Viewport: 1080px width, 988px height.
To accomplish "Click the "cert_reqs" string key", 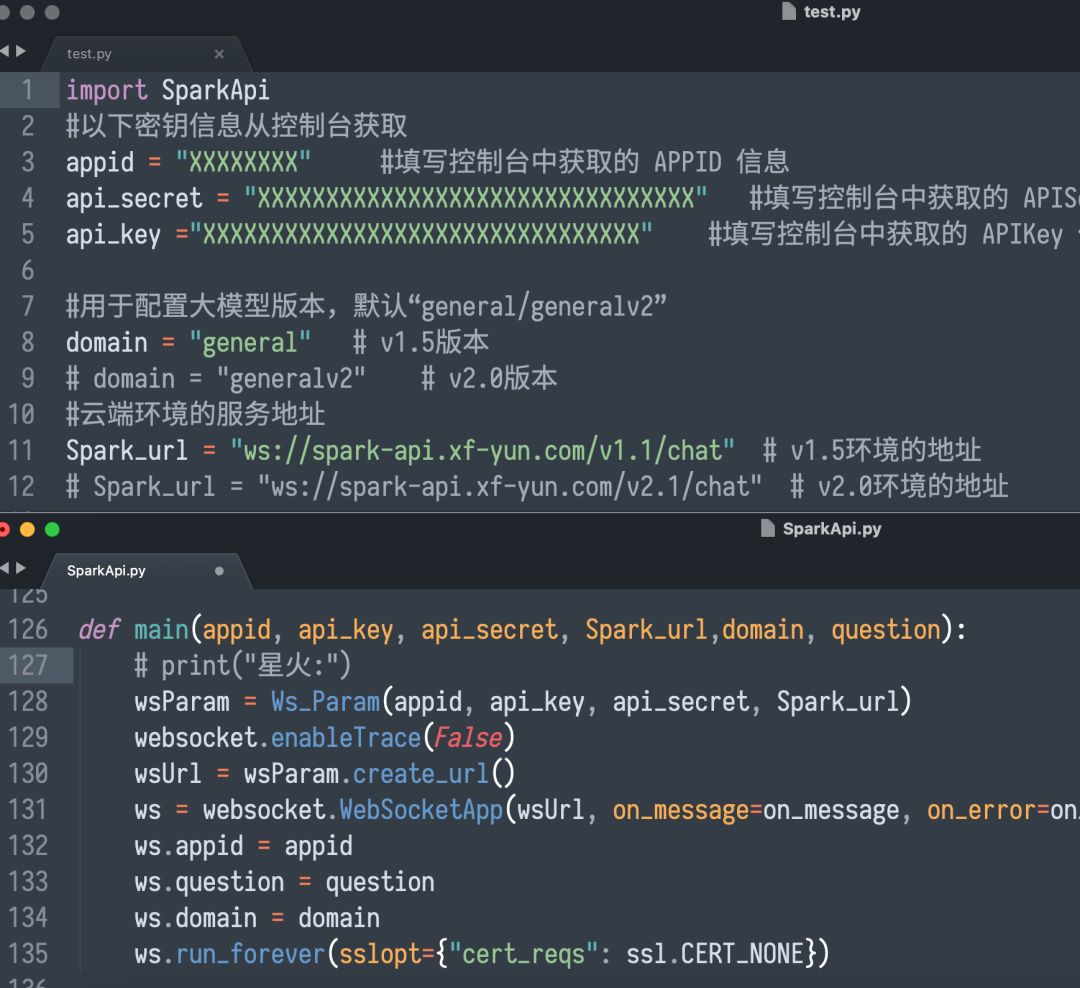I will click(523, 954).
